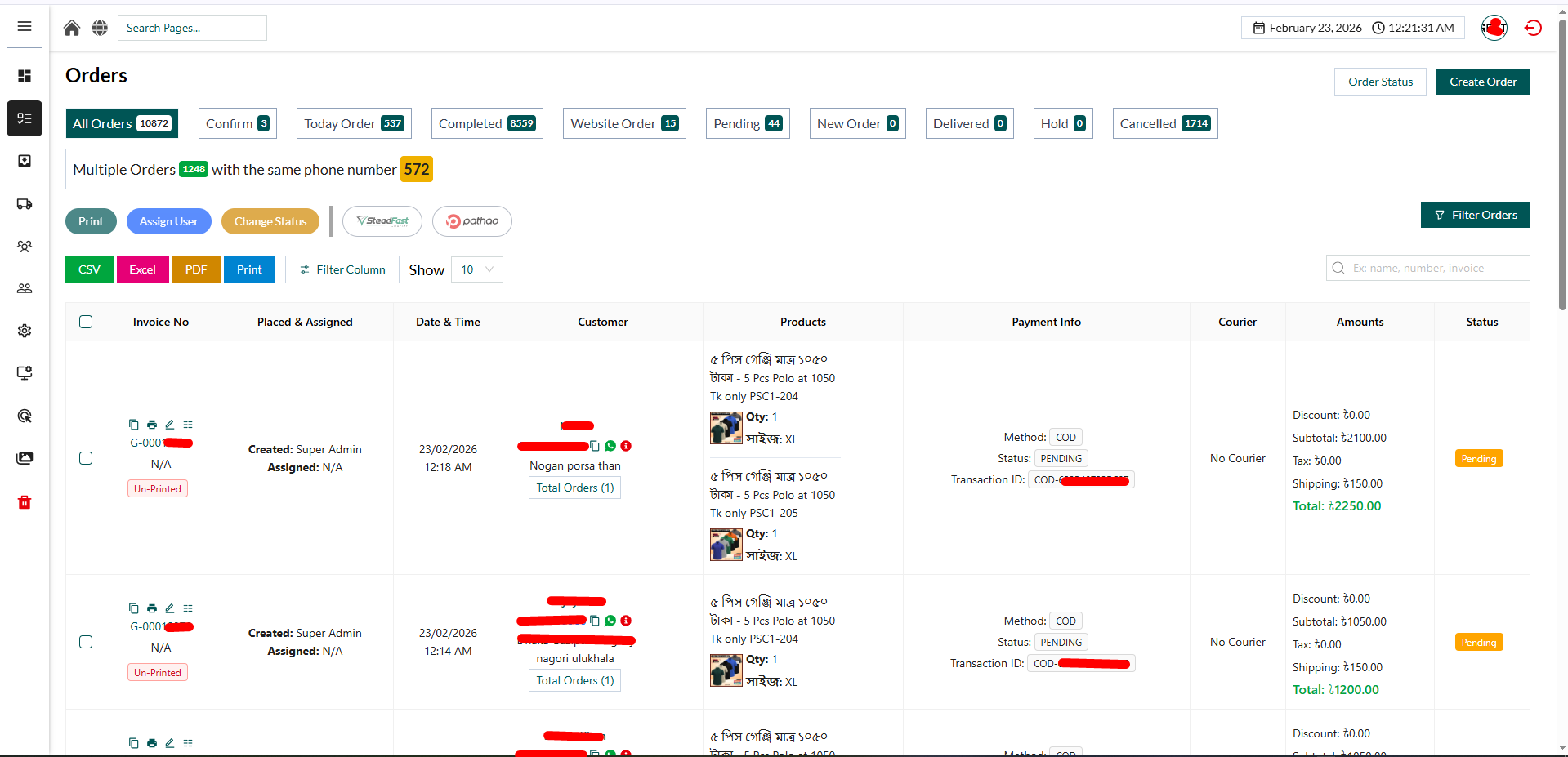Screen dimensions: 1568x757
Task: Open the Order Status button
Action: pyautogui.click(x=1381, y=82)
